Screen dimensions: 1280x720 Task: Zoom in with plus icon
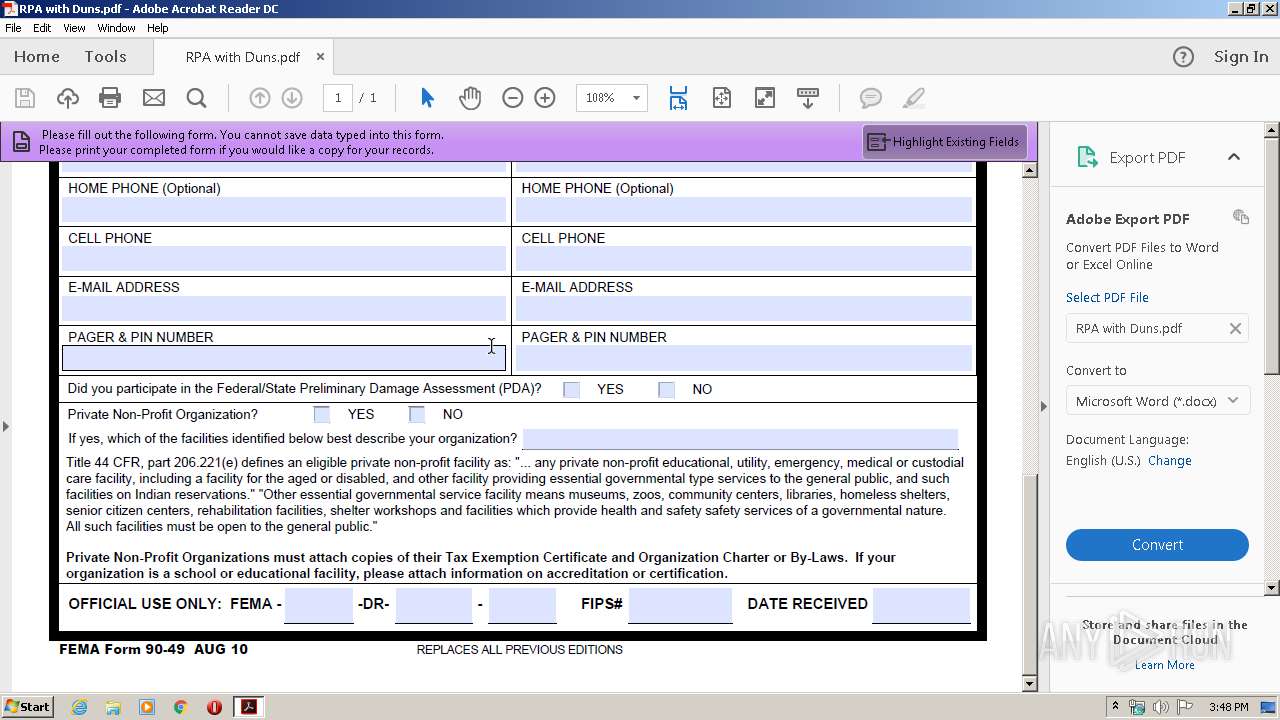point(545,98)
